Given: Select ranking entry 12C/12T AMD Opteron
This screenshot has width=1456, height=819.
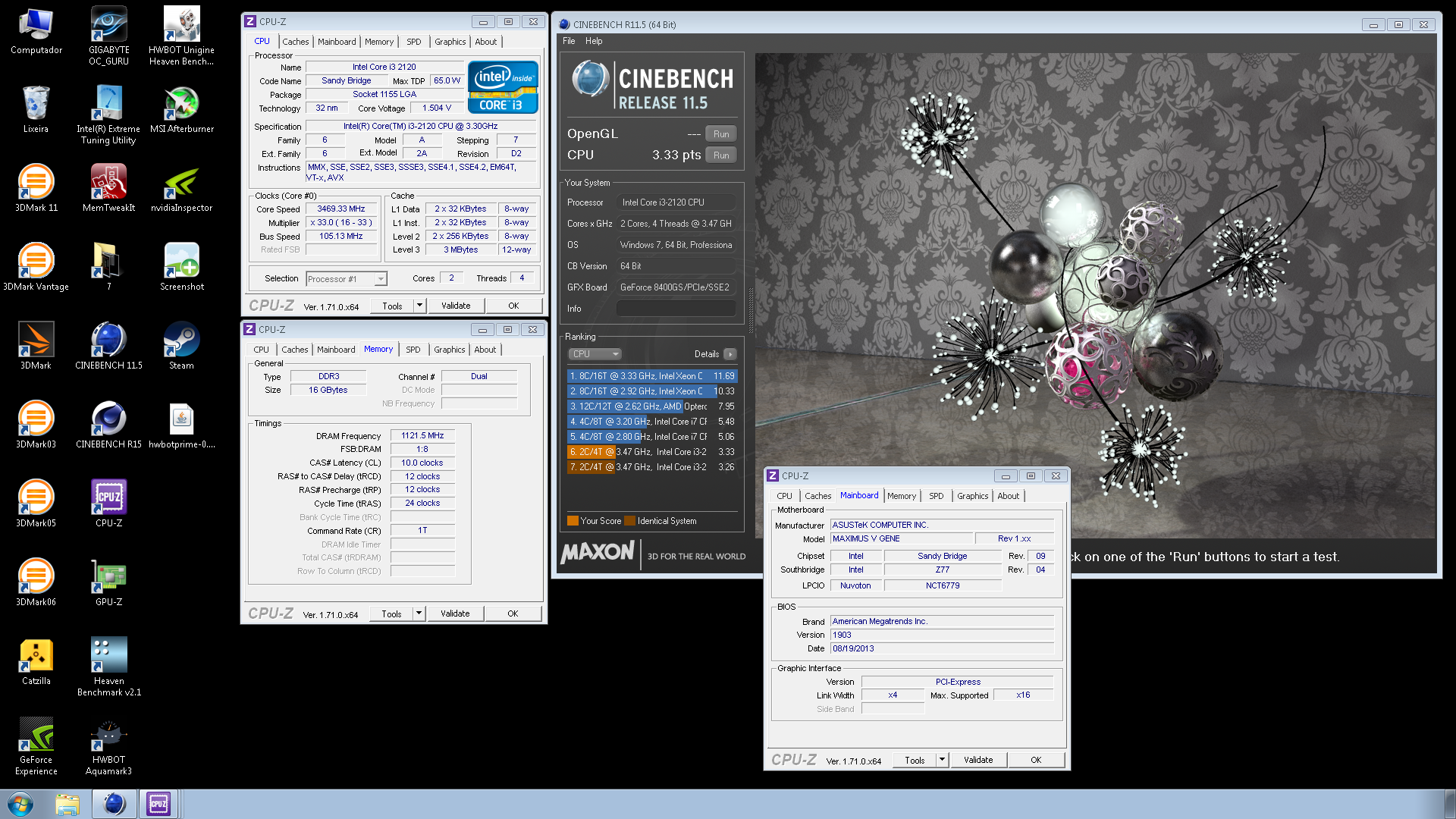Looking at the screenshot, I should click(x=652, y=406).
